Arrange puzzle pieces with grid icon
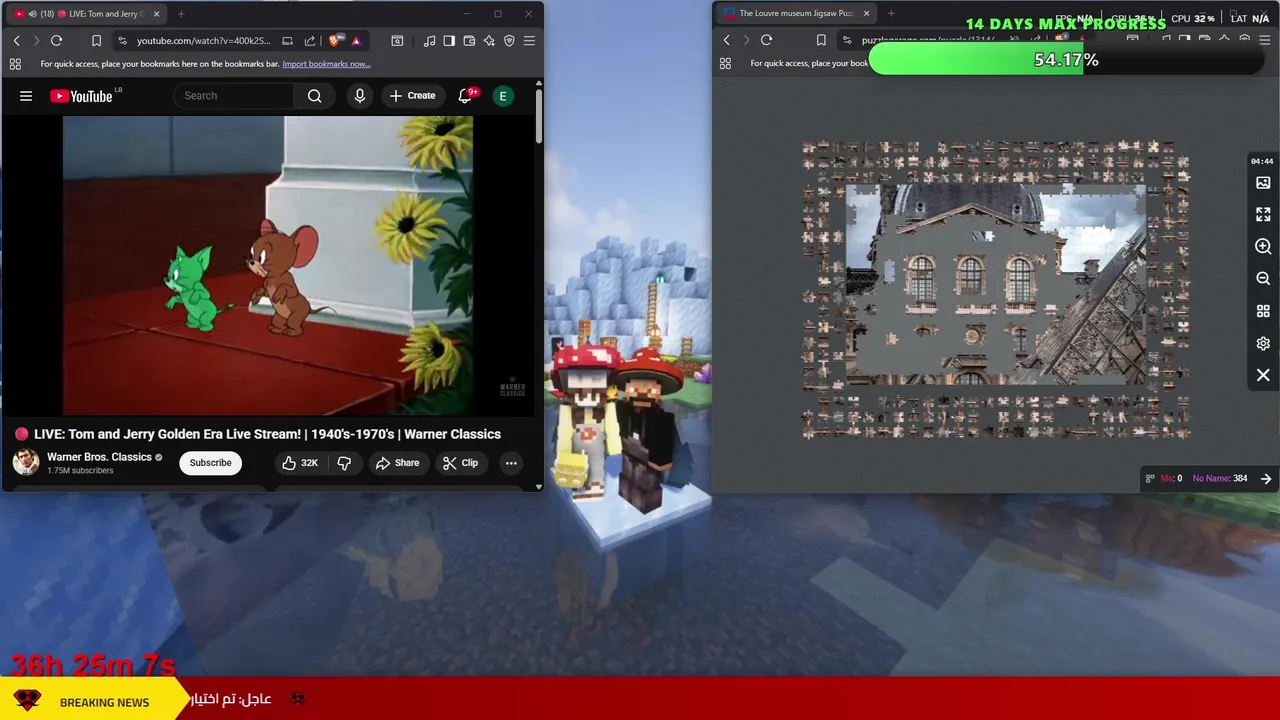The width and height of the screenshot is (1280, 720). coord(1263,311)
